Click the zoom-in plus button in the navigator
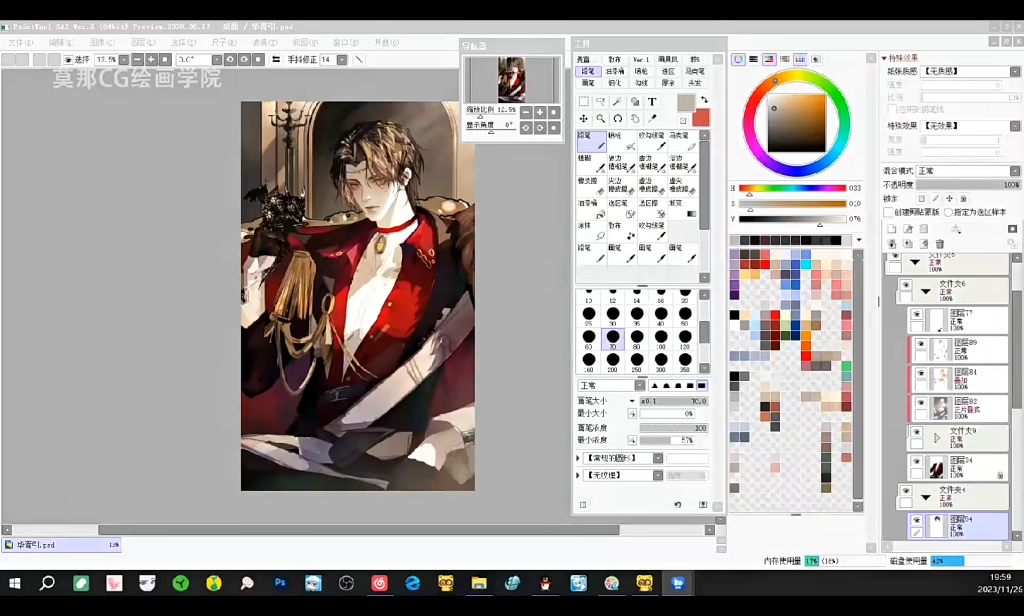 point(539,112)
